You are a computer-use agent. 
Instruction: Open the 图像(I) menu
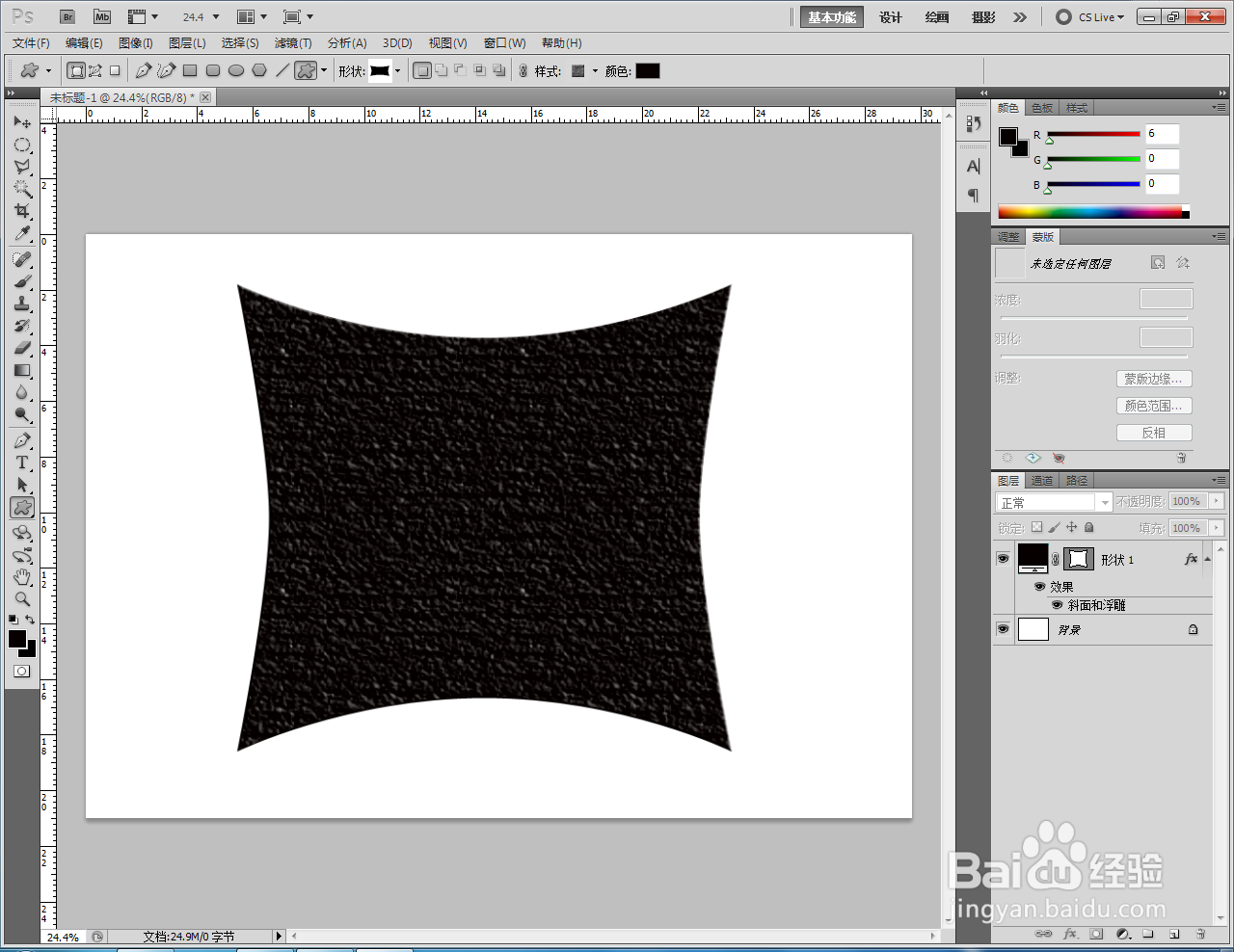136,43
